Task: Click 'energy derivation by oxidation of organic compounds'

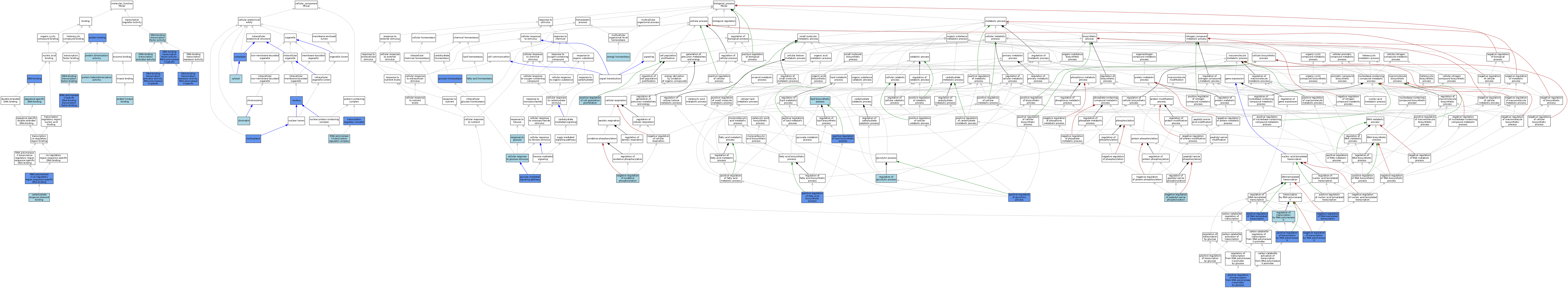Action: [674, 79]
